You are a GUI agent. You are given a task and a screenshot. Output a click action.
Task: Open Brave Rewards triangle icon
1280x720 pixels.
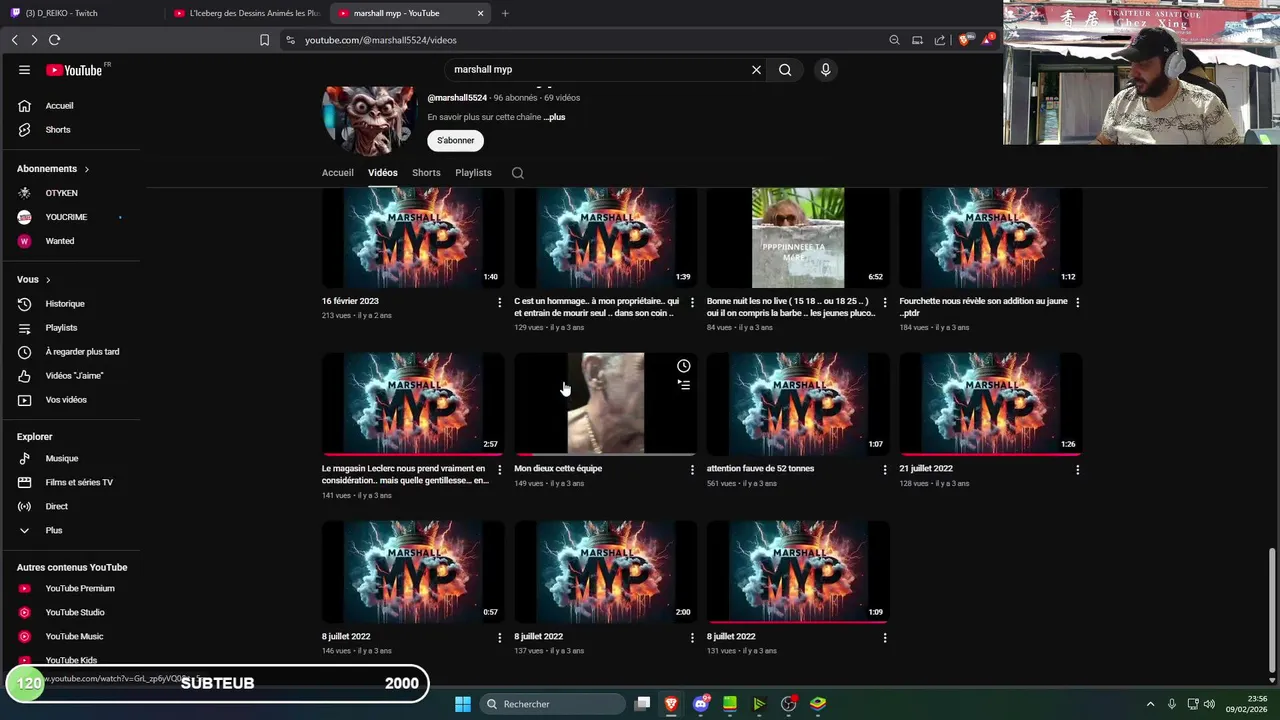[x=987, y=40]
